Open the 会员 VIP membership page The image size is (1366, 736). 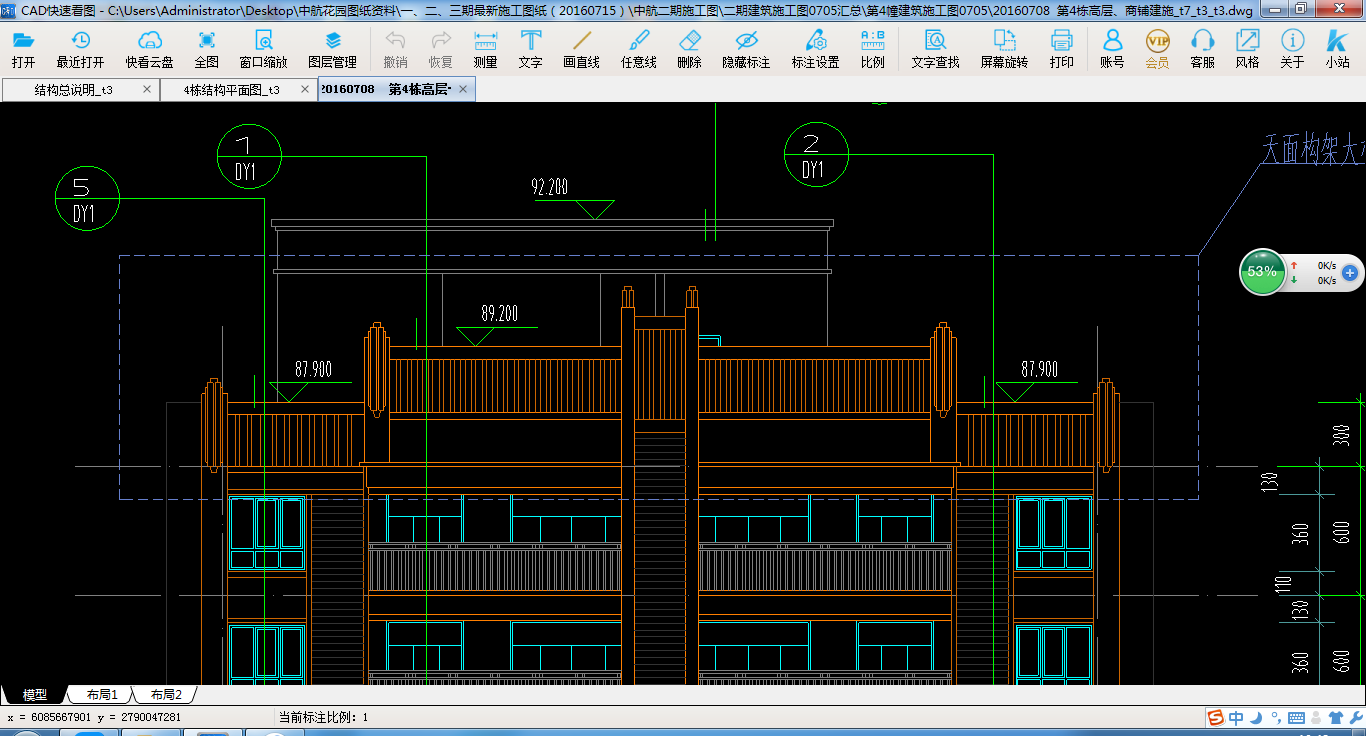click(1157, 48)
